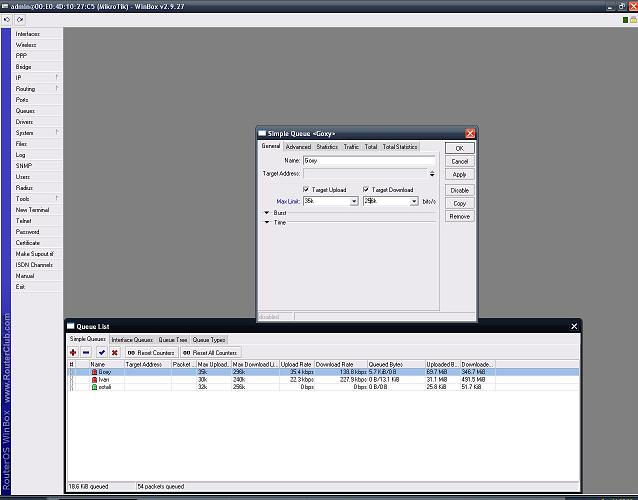Click the Disable button
The height and width of the screenshot is (500, 638).
coord(459,190)
